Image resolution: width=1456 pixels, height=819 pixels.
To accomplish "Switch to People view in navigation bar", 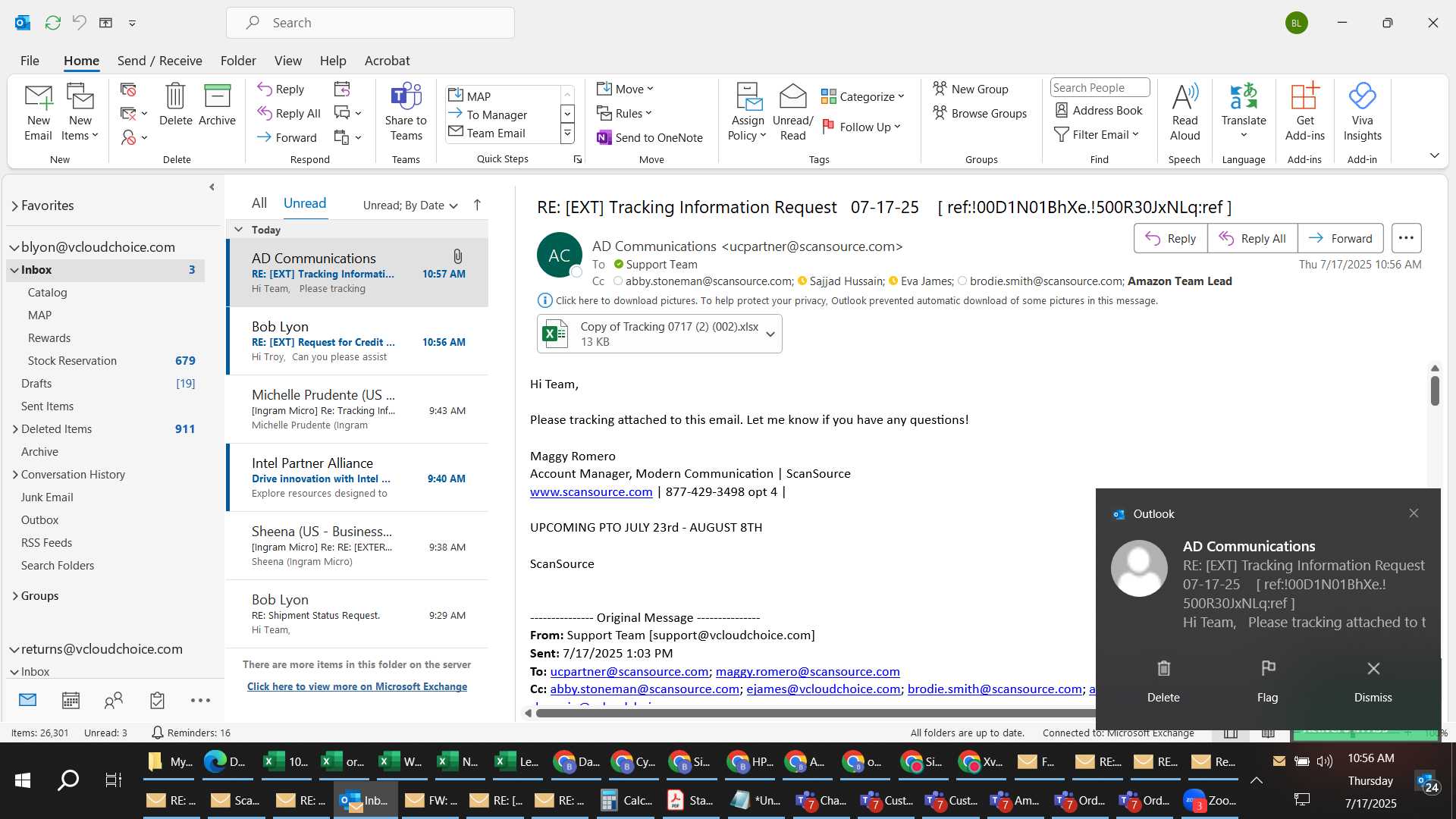I will pyautogui.click(x=114, y=701).
